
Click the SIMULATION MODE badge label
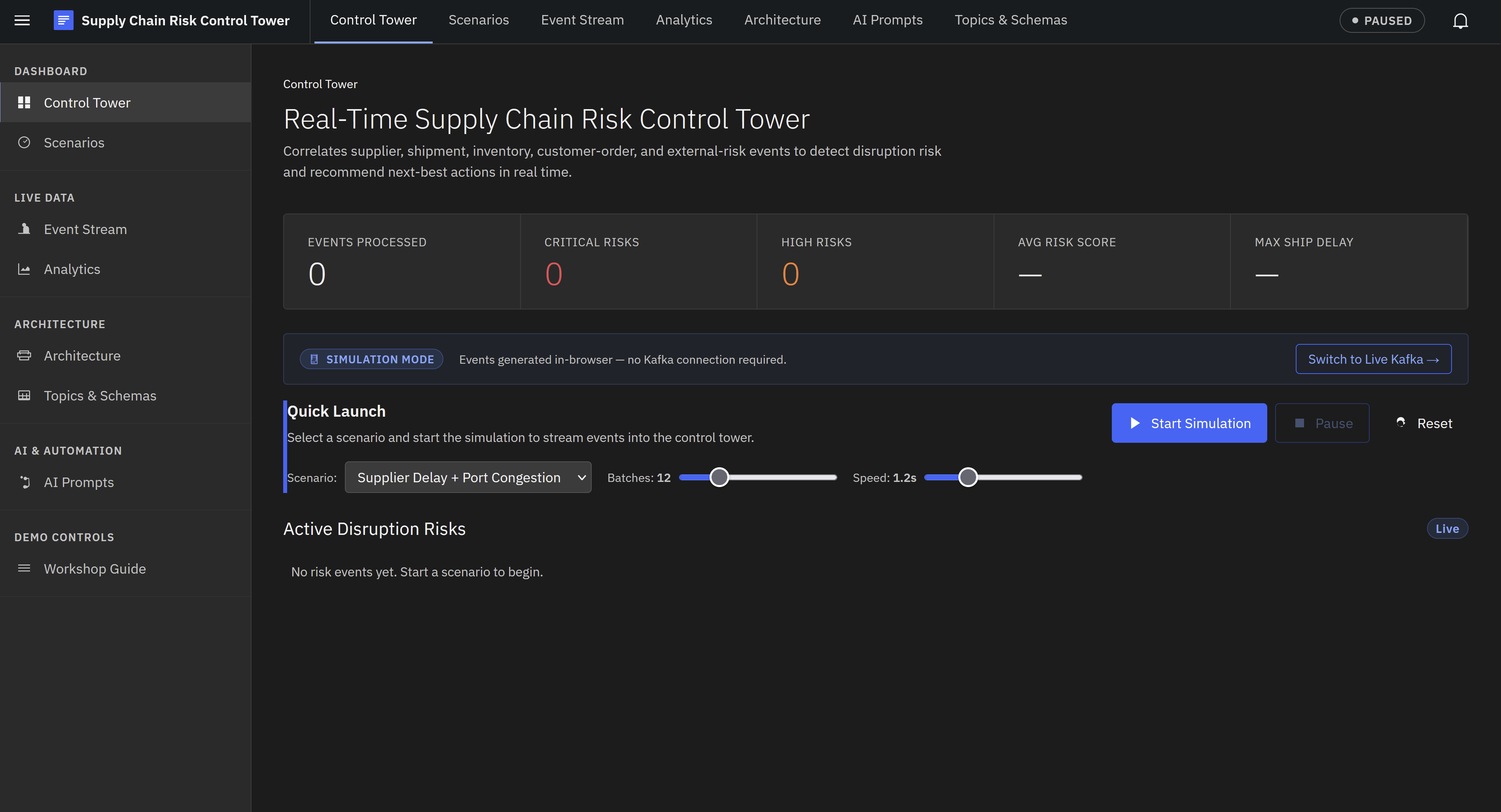(380, 359)
